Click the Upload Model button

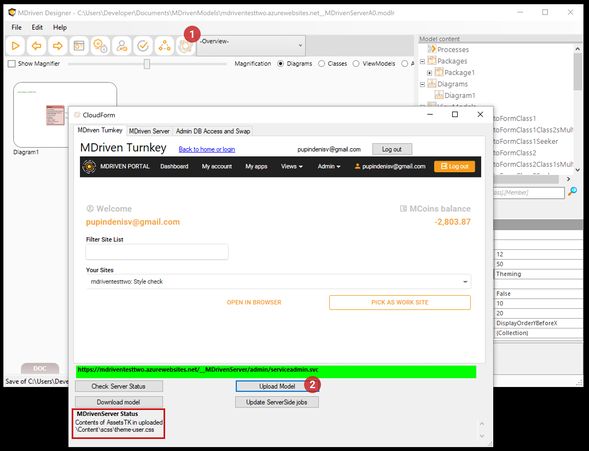(277, 386)
